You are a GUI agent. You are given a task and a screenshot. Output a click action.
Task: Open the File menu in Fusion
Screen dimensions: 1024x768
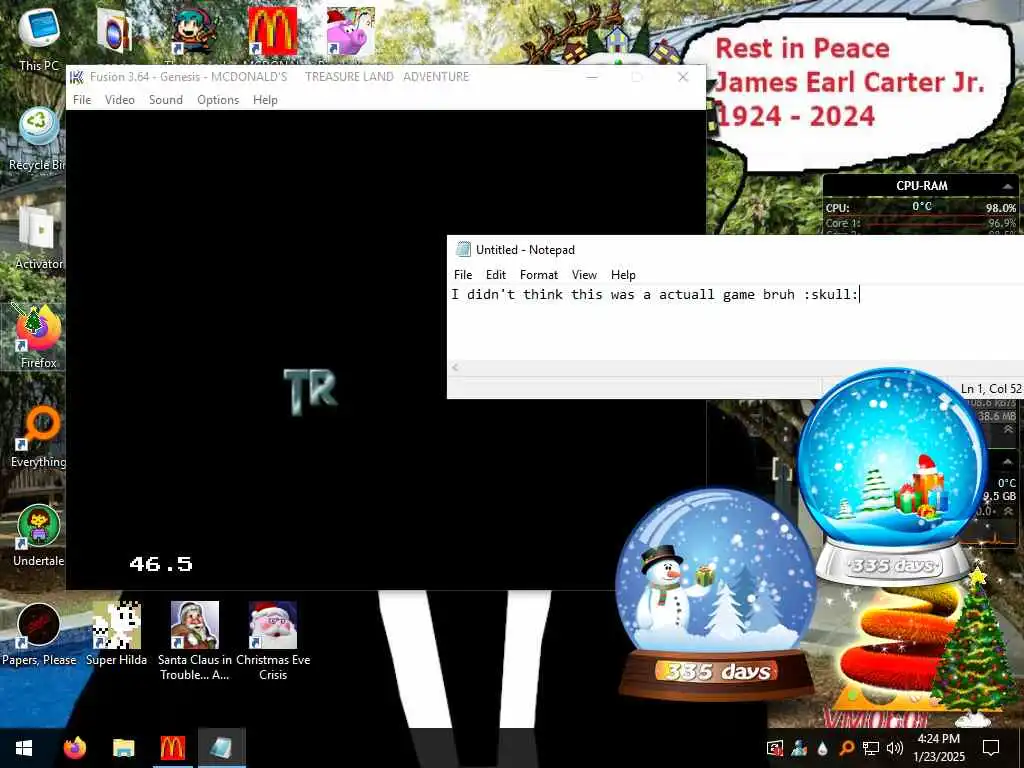(82, 99)
